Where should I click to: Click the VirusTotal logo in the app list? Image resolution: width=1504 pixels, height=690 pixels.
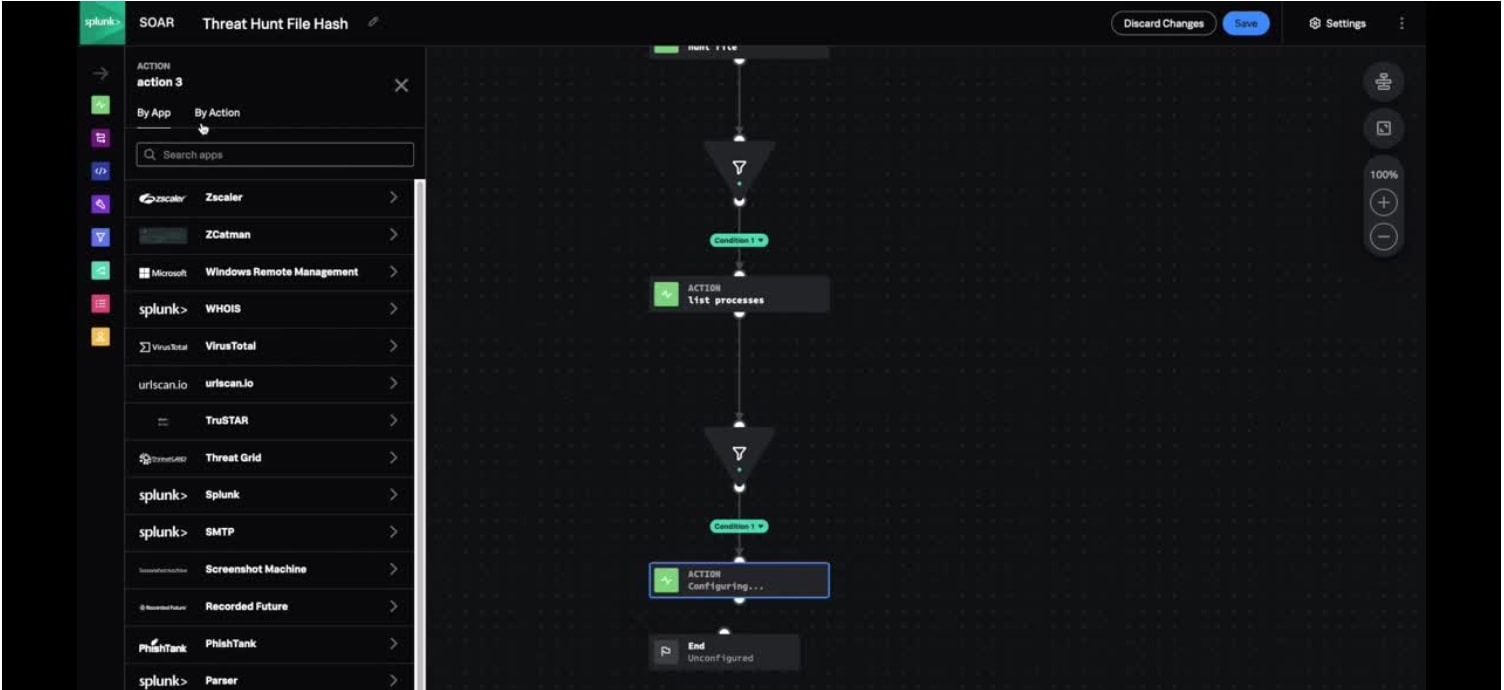pos(162,346)
